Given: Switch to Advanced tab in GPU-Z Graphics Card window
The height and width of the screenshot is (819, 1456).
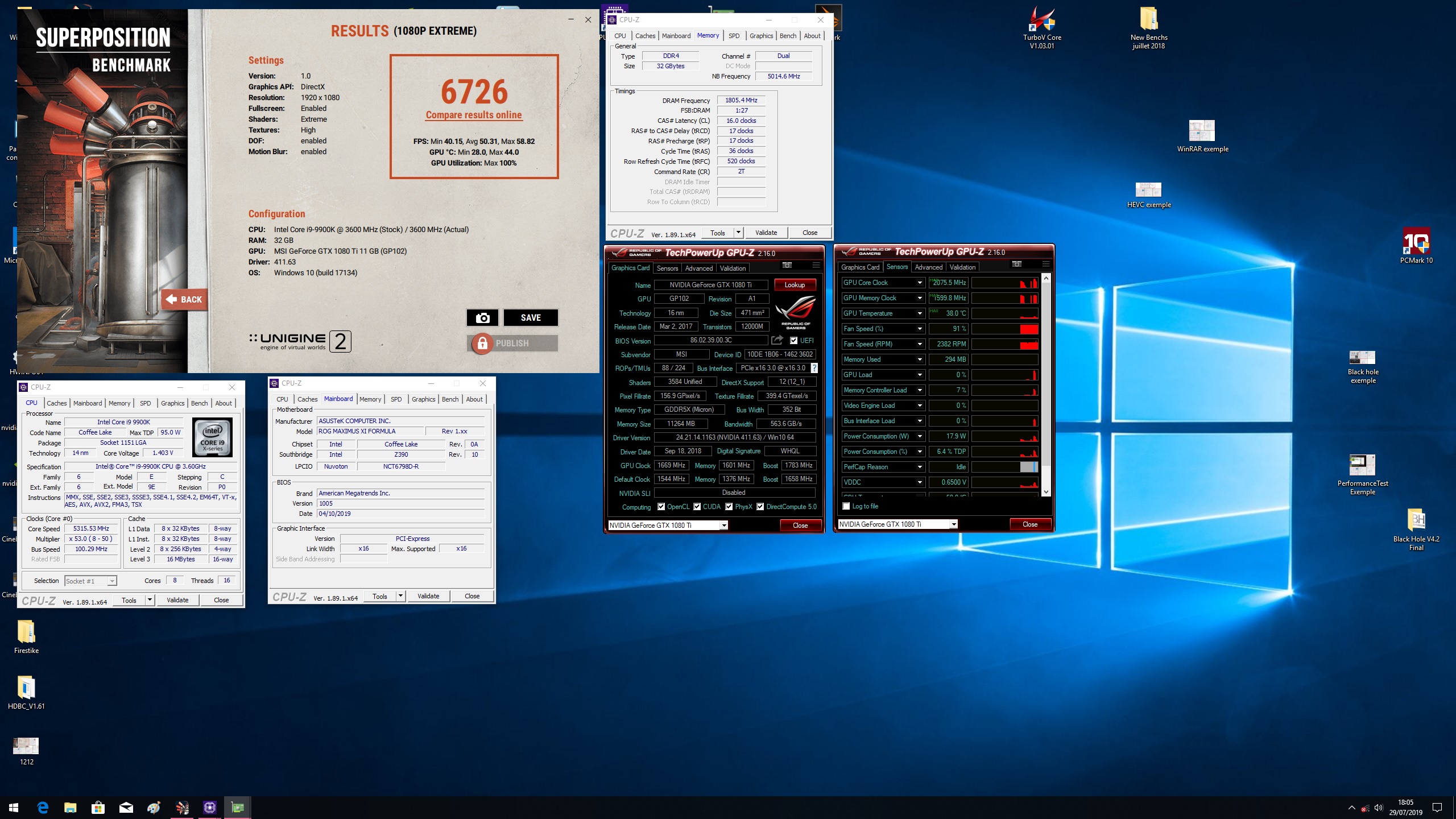Looking at the screenshot, I should click(x=698, y=268).
